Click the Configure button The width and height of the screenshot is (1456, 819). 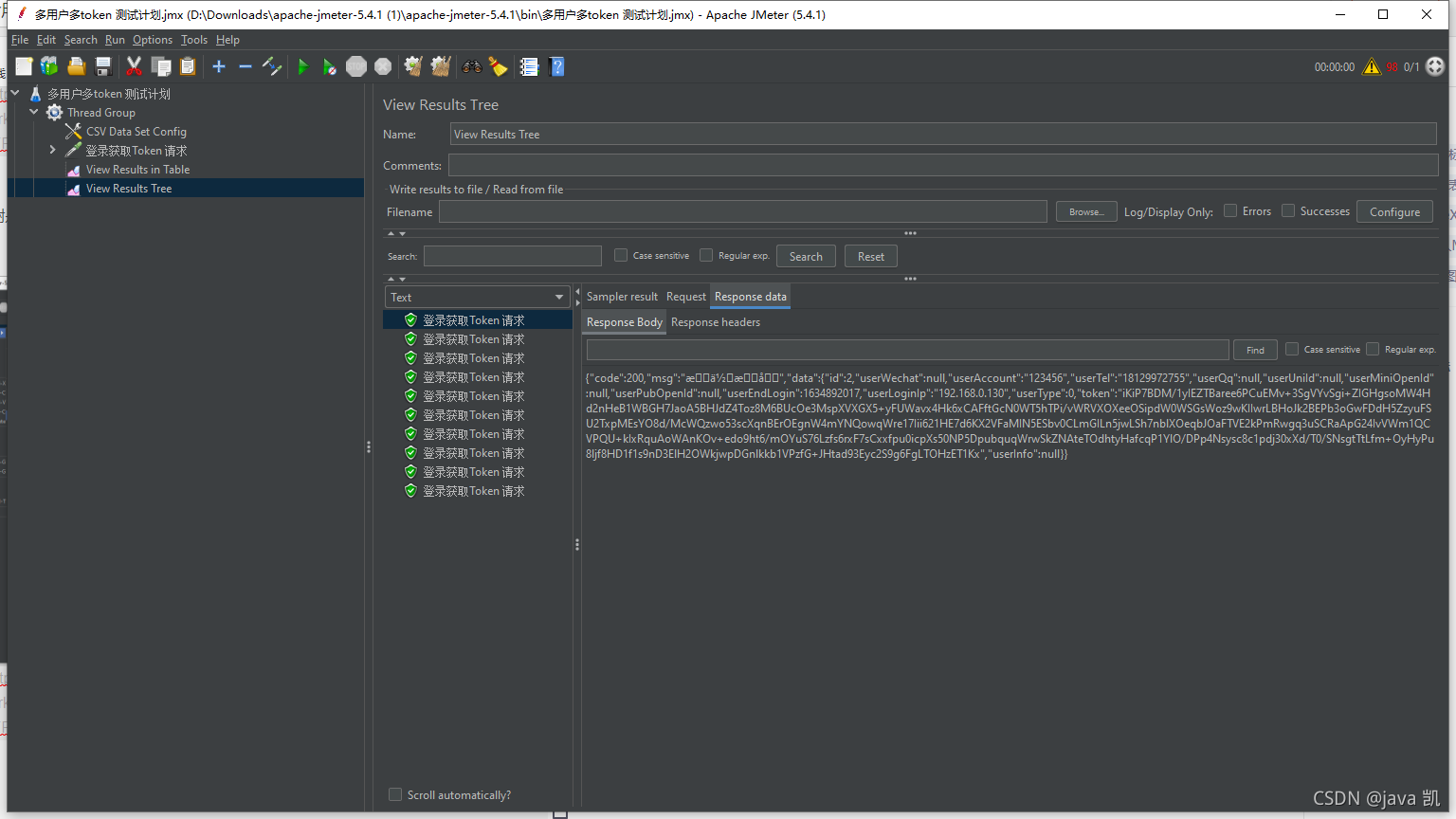click(1394, 211)
